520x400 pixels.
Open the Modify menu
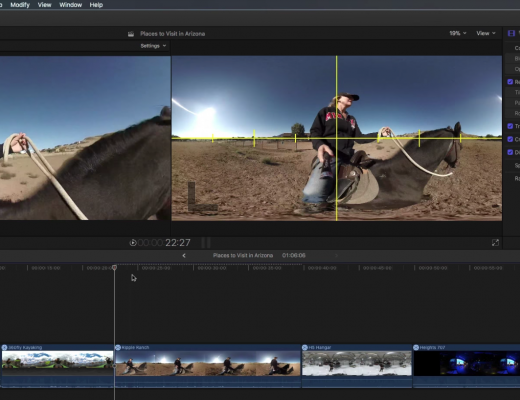tap(20, 5)
